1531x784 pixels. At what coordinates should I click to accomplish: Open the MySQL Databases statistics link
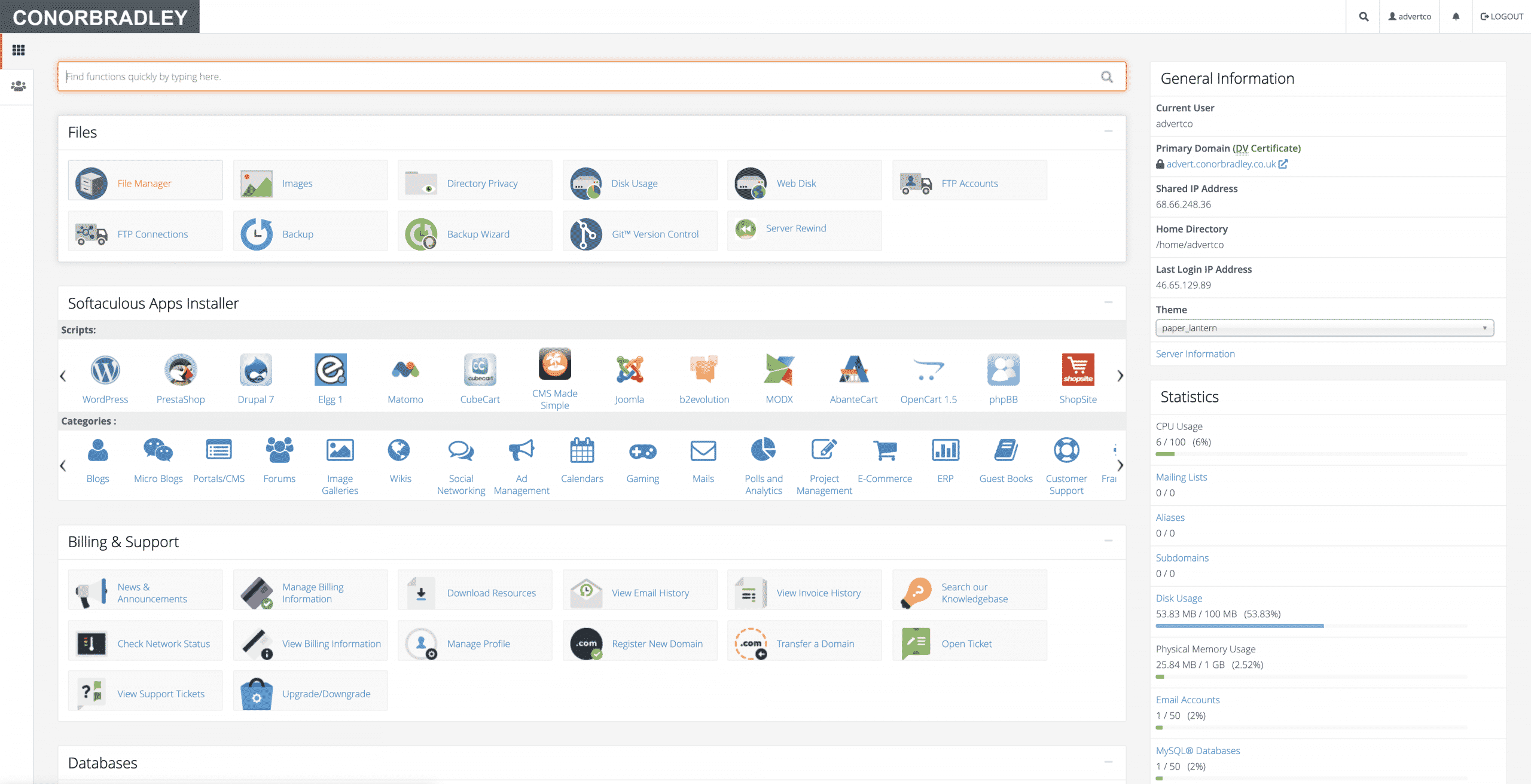[x=1197, y=751]
